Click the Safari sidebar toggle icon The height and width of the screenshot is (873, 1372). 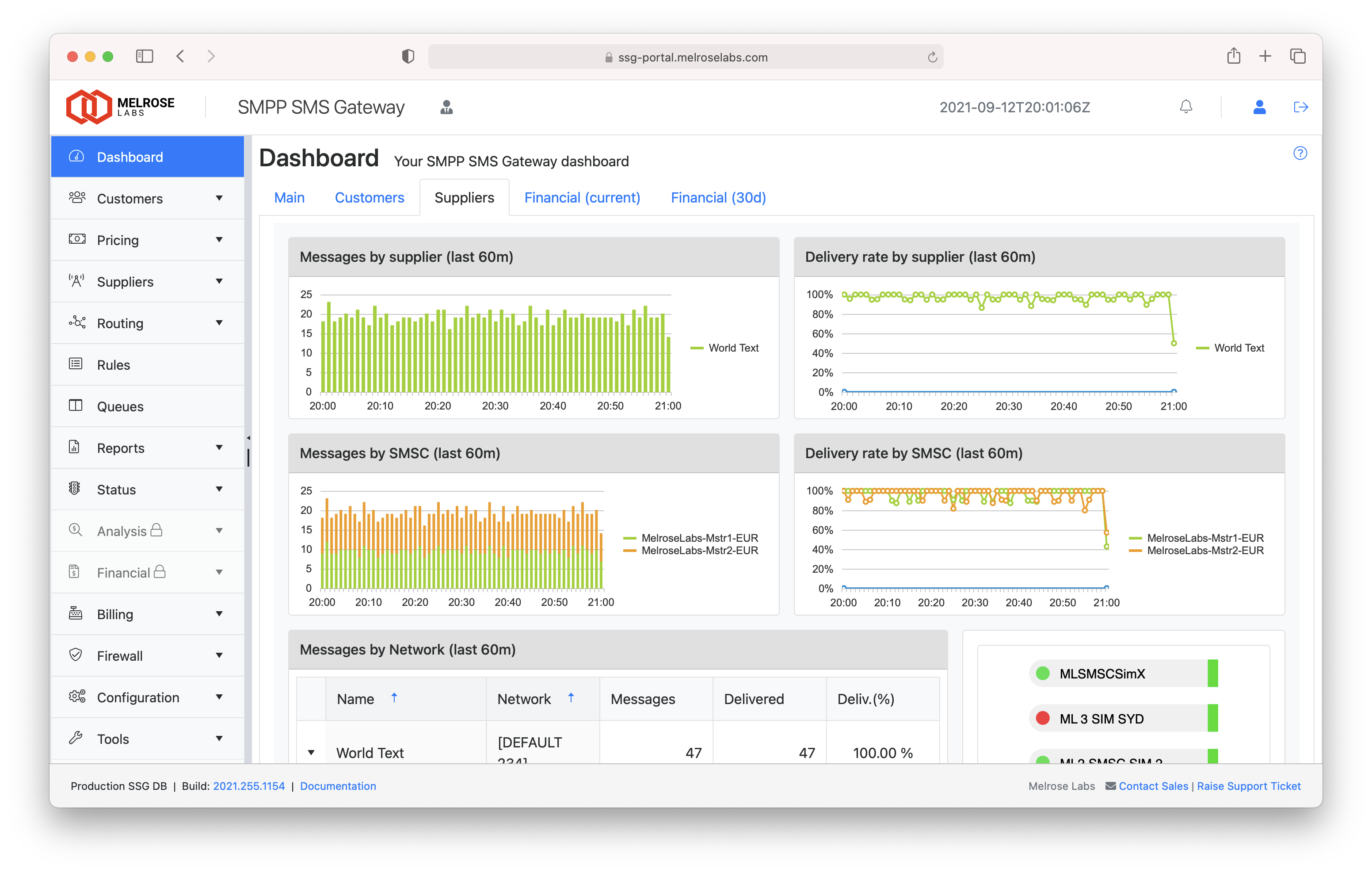pyautogui.click(x=144, y=56)
